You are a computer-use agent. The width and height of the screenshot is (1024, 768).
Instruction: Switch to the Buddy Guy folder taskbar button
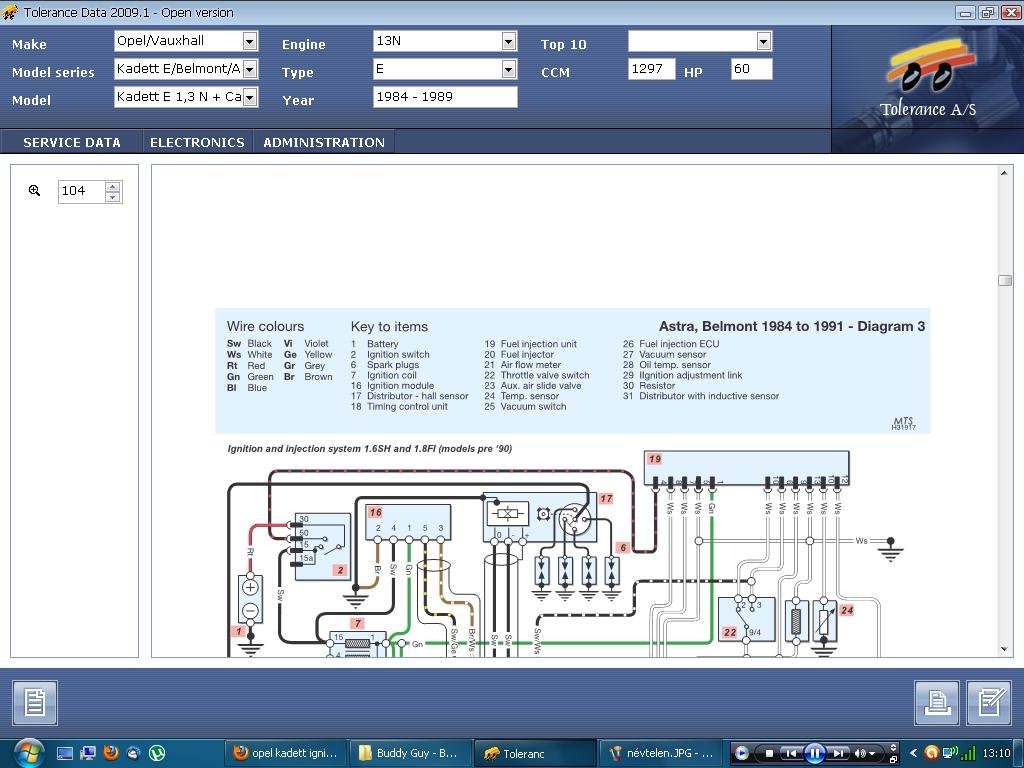(410, 753)
